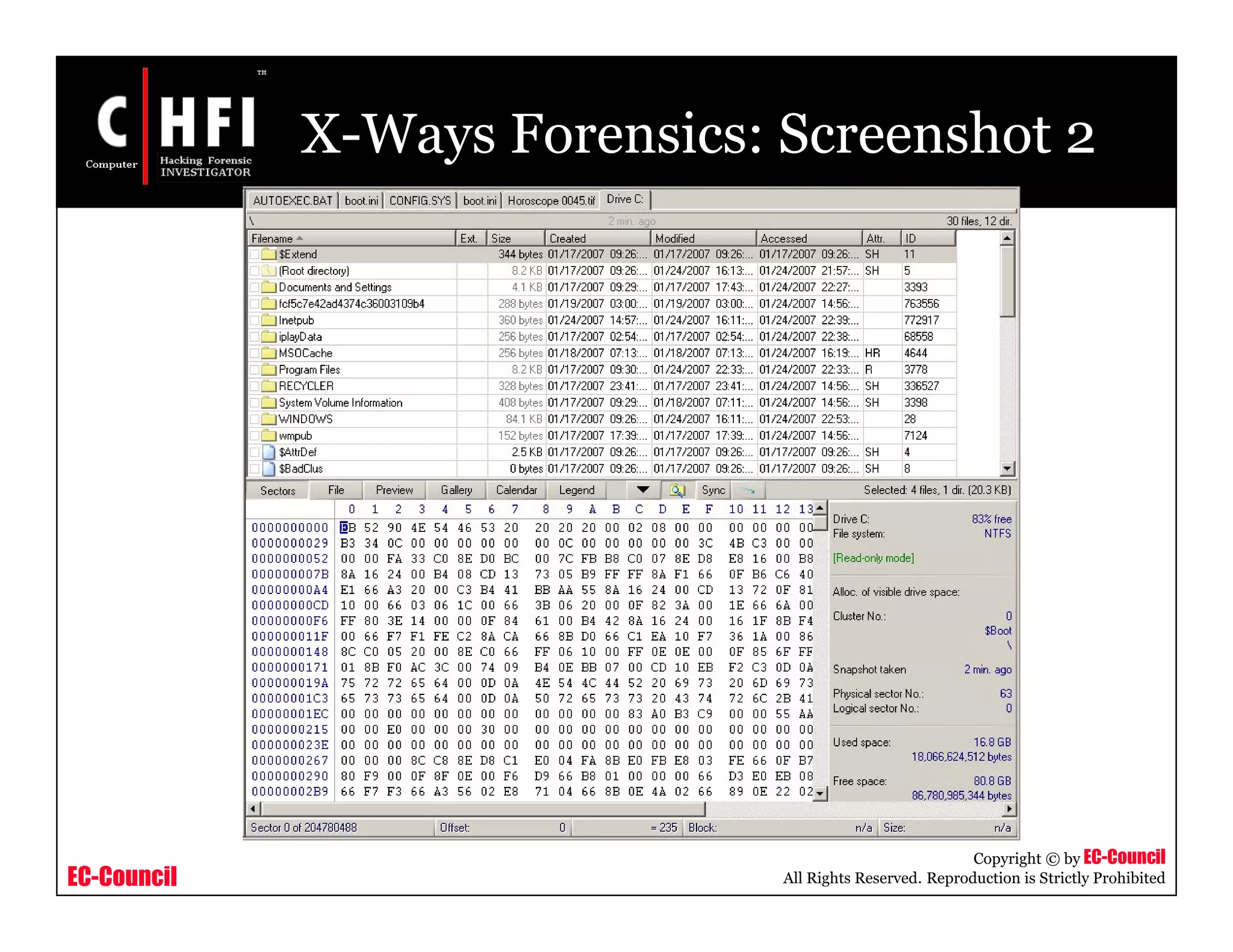The width and height of the screenshot is (1233, 952).
Task: Tick the checkbox next to $Extend
Action: click(x=255, y=255)
